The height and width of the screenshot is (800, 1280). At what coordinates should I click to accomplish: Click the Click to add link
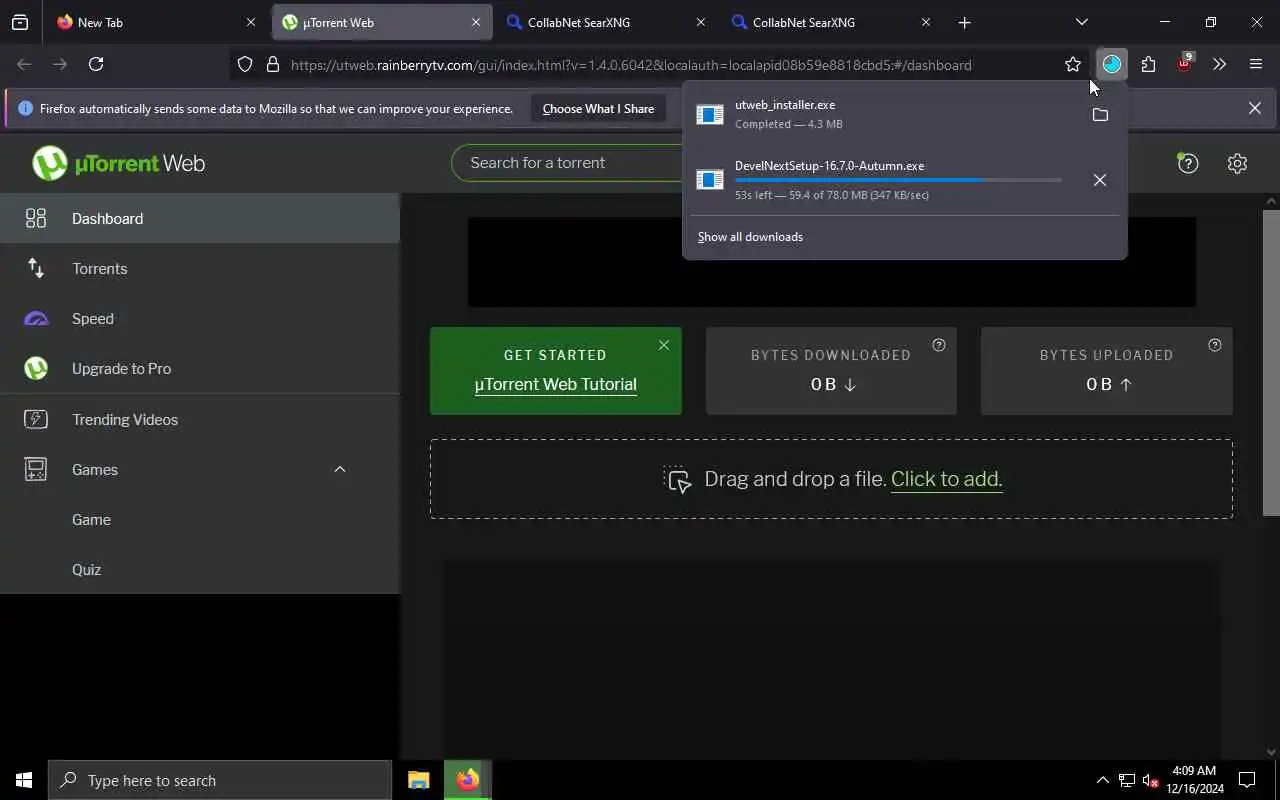946,479
